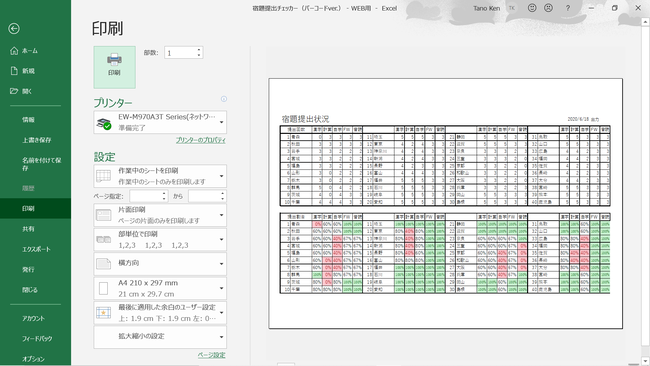Open the A4 paper size dropdown
The image size is (650, 366).
click(160, 288)
